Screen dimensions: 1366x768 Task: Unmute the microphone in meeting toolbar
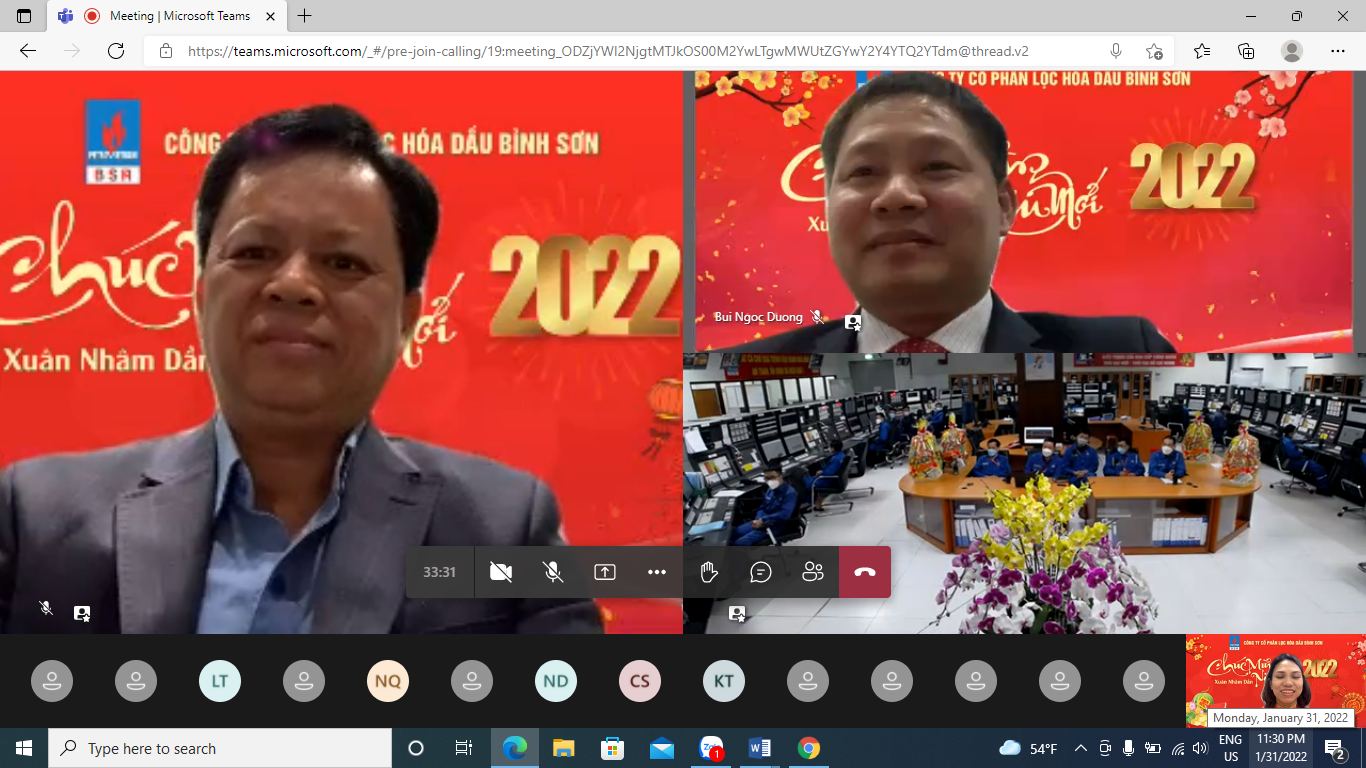[553, 572]
